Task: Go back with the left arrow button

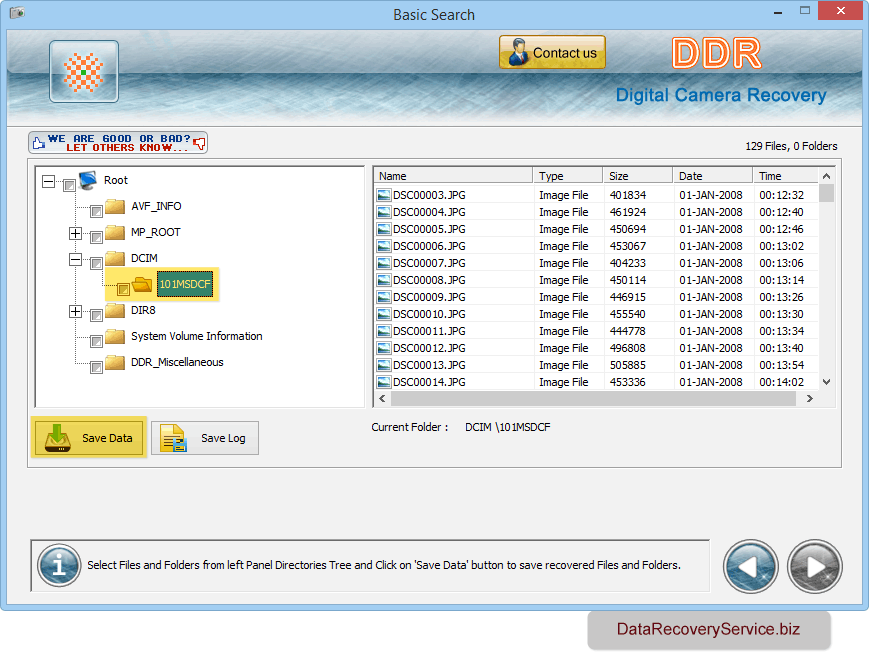Action: [x=750, y=567]
